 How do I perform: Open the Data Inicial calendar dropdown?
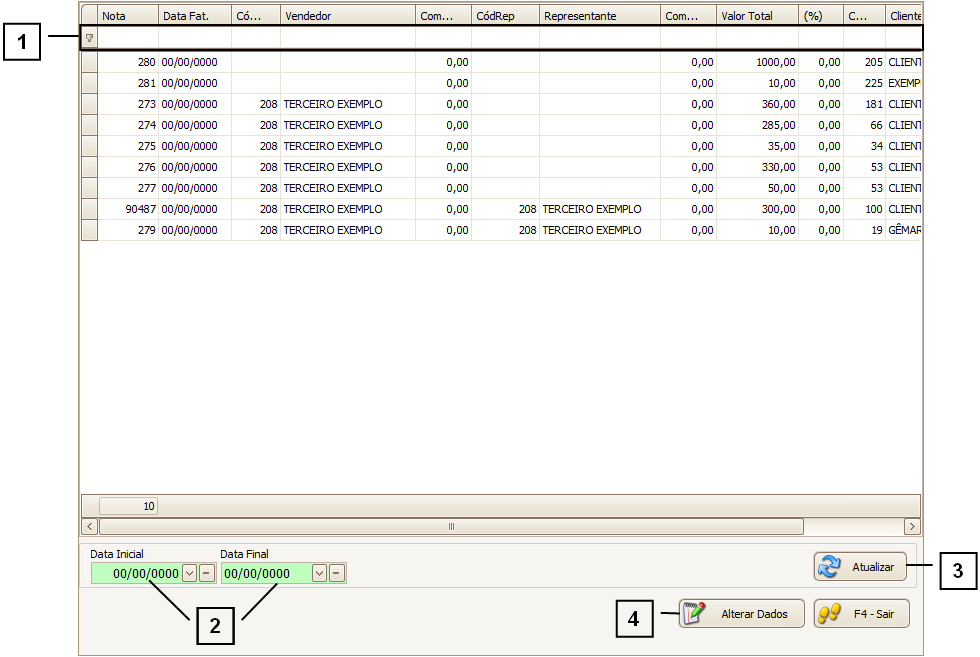pos(189,573)
